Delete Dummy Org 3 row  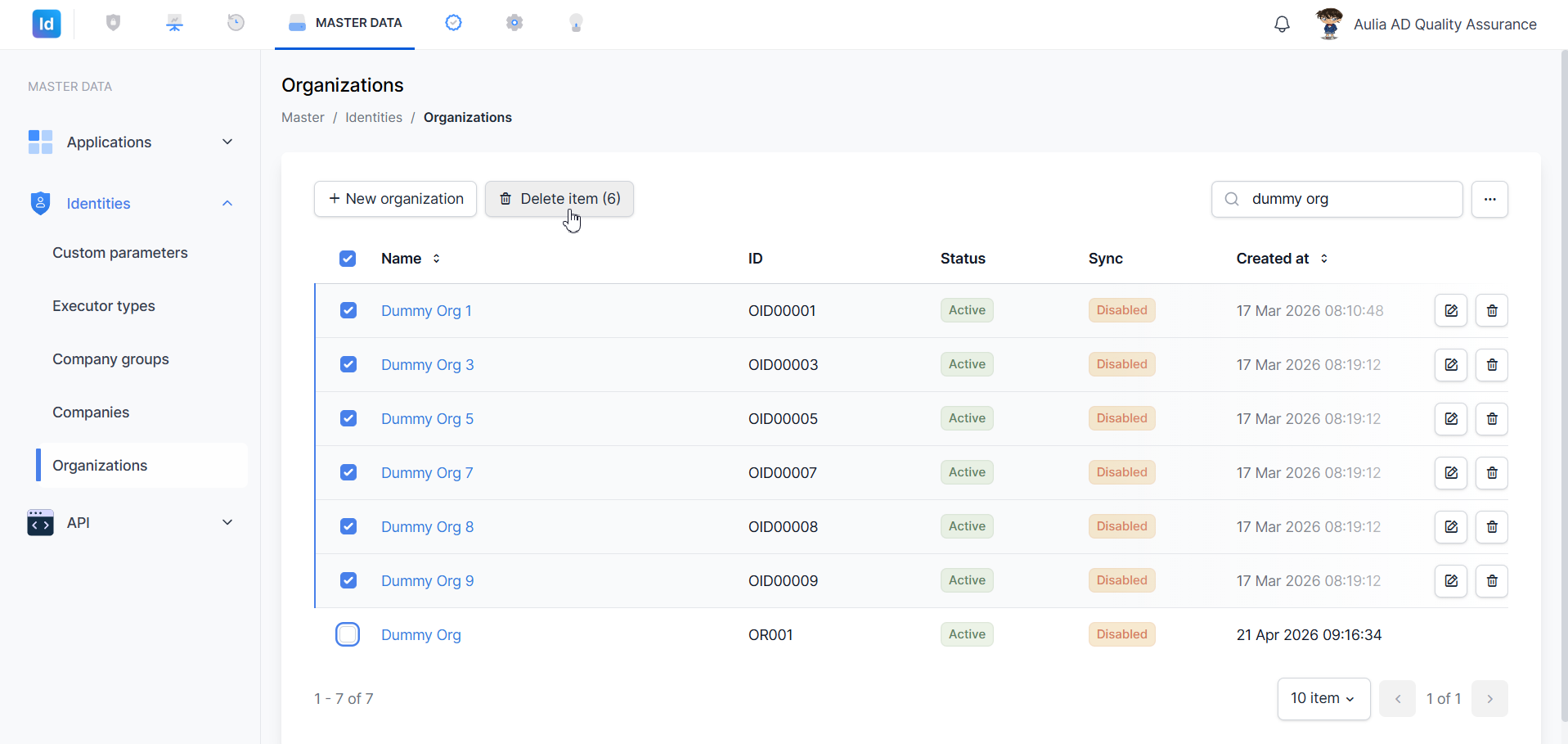click(x=1492, y=365)
